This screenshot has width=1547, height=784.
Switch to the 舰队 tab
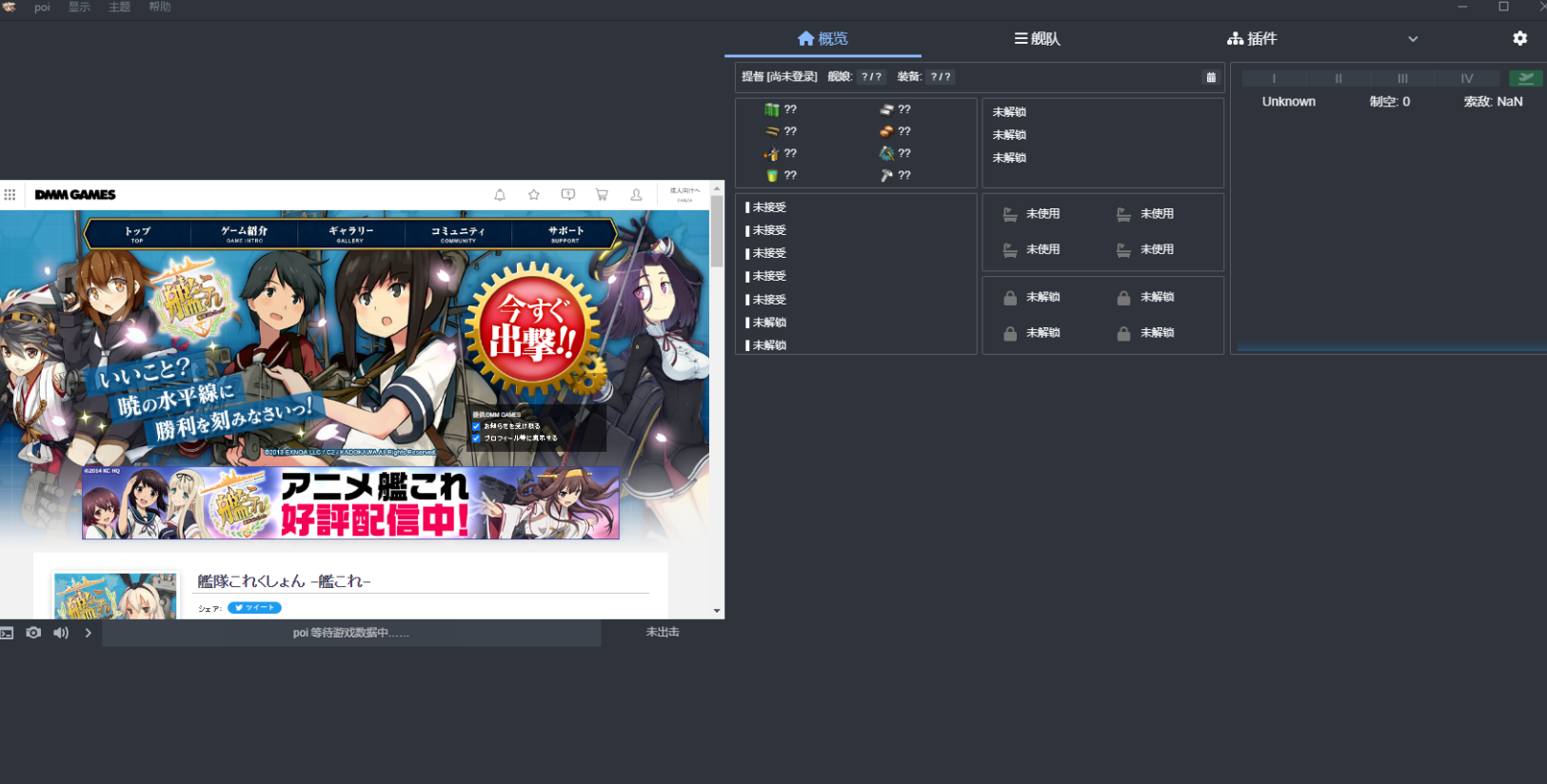(1037, 38)
